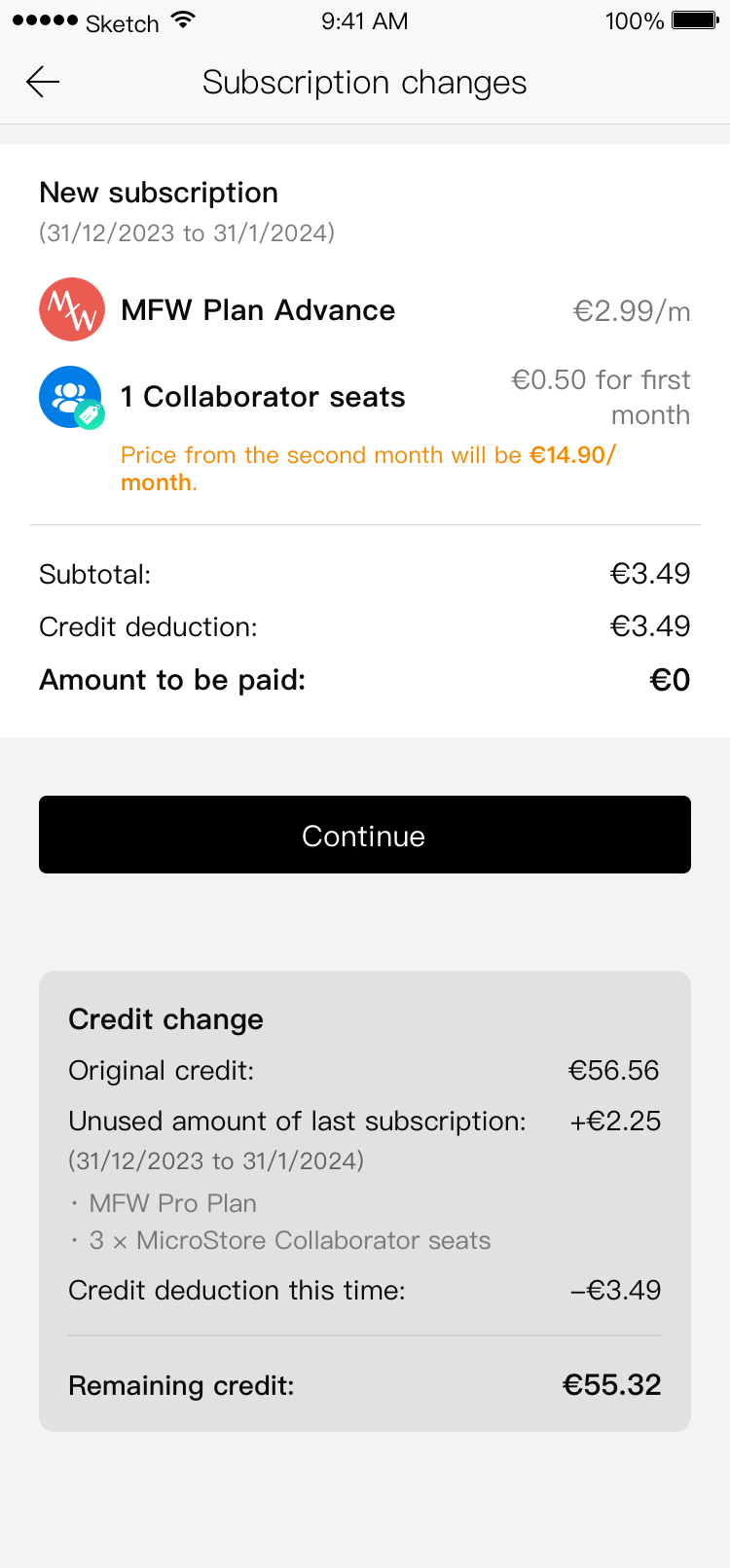
Task: Tap the orange second-month price notice
Action: (368, 468)
